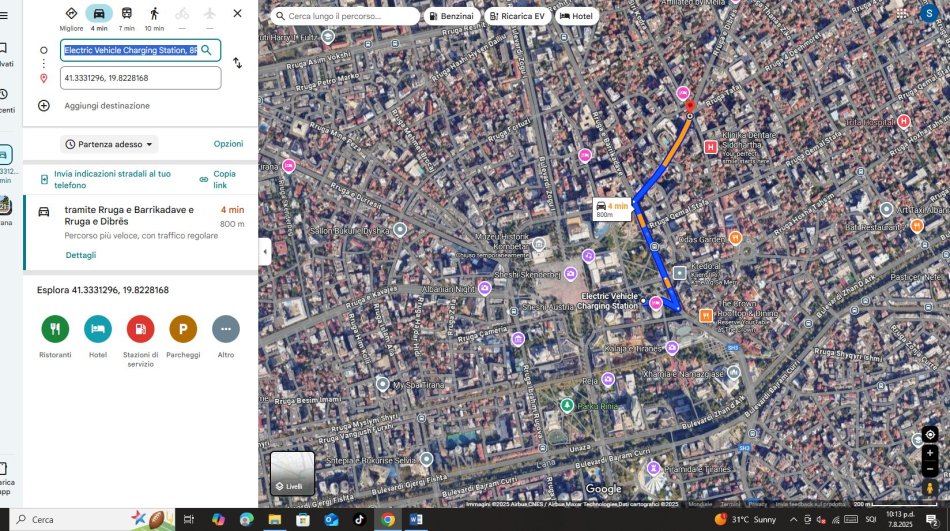
Task: Add another destination
Action: [x=107, y=106]
